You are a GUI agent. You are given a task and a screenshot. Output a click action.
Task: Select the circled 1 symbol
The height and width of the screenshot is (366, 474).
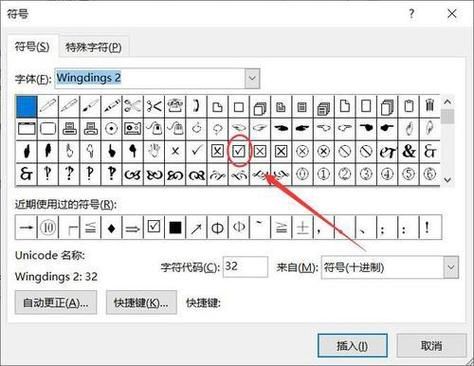tap(324, 174)
